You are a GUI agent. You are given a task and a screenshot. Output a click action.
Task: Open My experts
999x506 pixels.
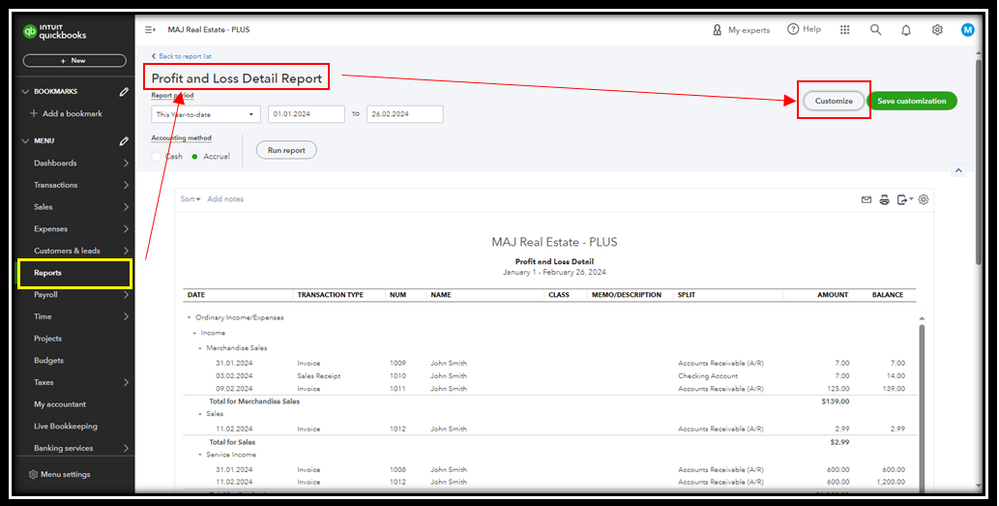pyautogui.click(x=741, y=30)
